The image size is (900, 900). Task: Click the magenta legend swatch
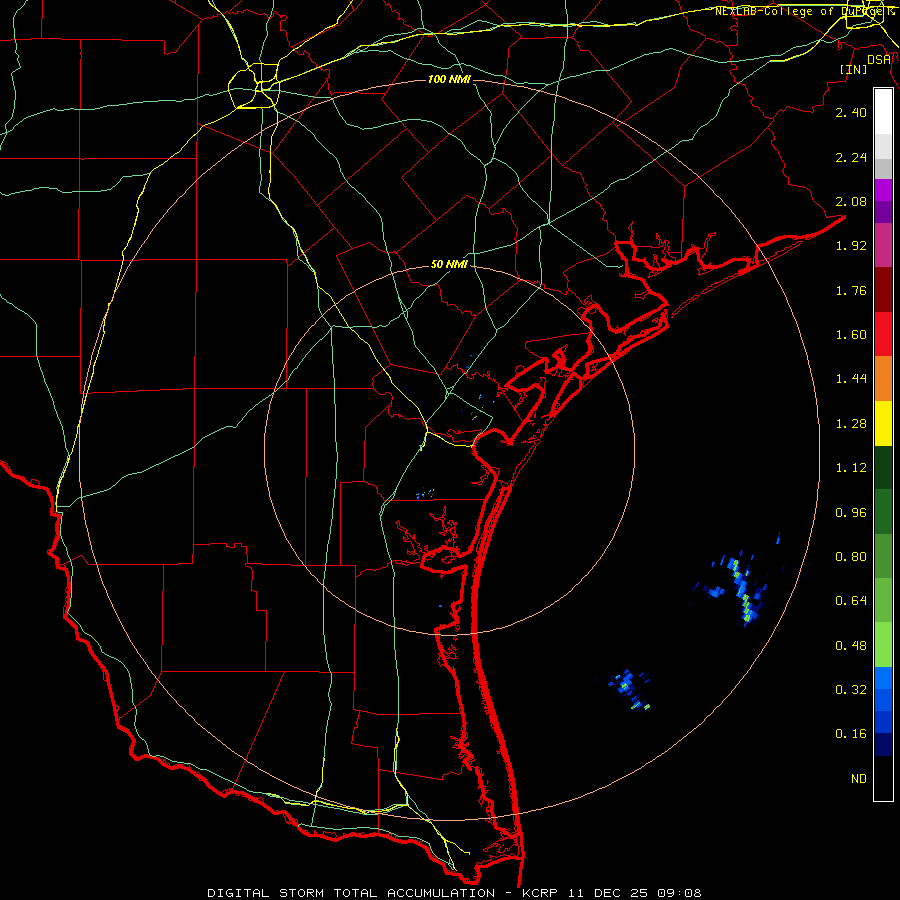[x=883, y=245]
